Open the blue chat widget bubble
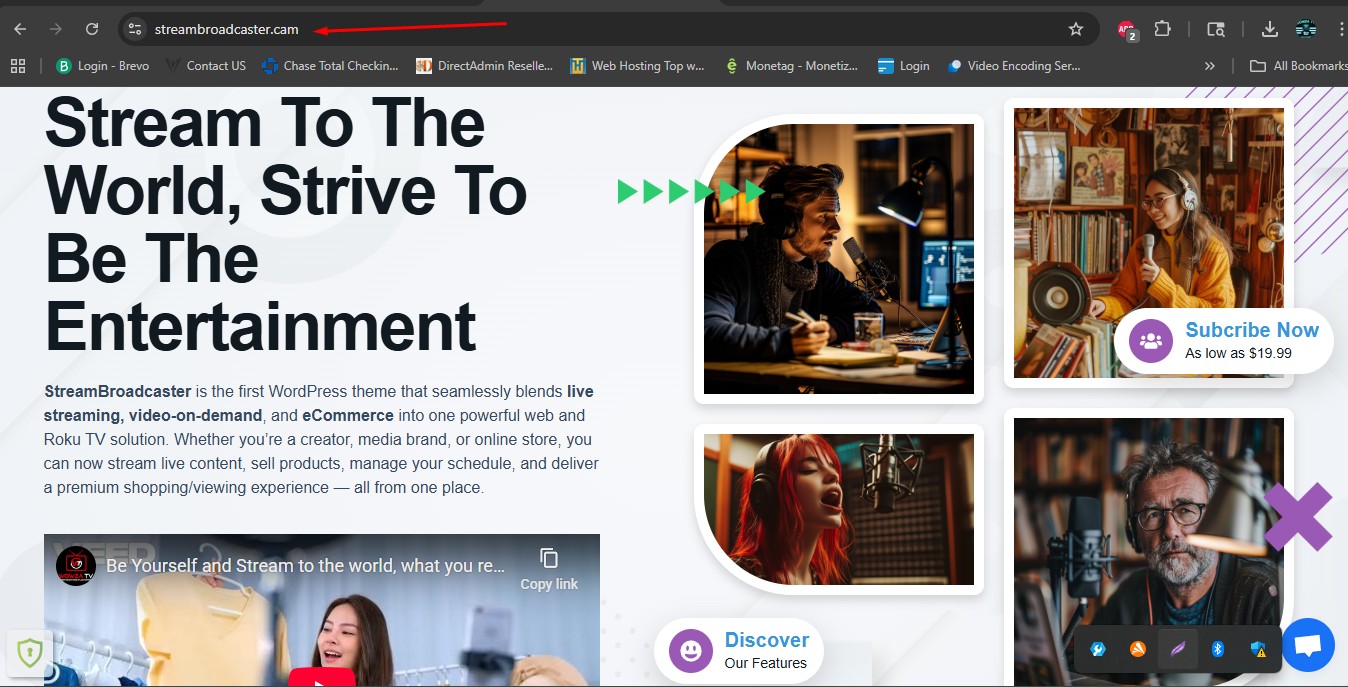Screen dimensions: 1348x687 [x=1307, y=644]
